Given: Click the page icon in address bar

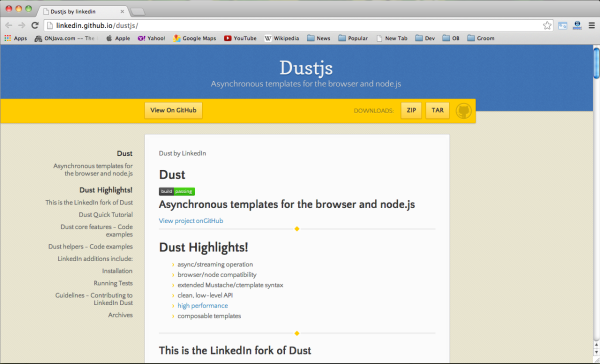Looking at the screenshot, I should (x=50, y=26).
